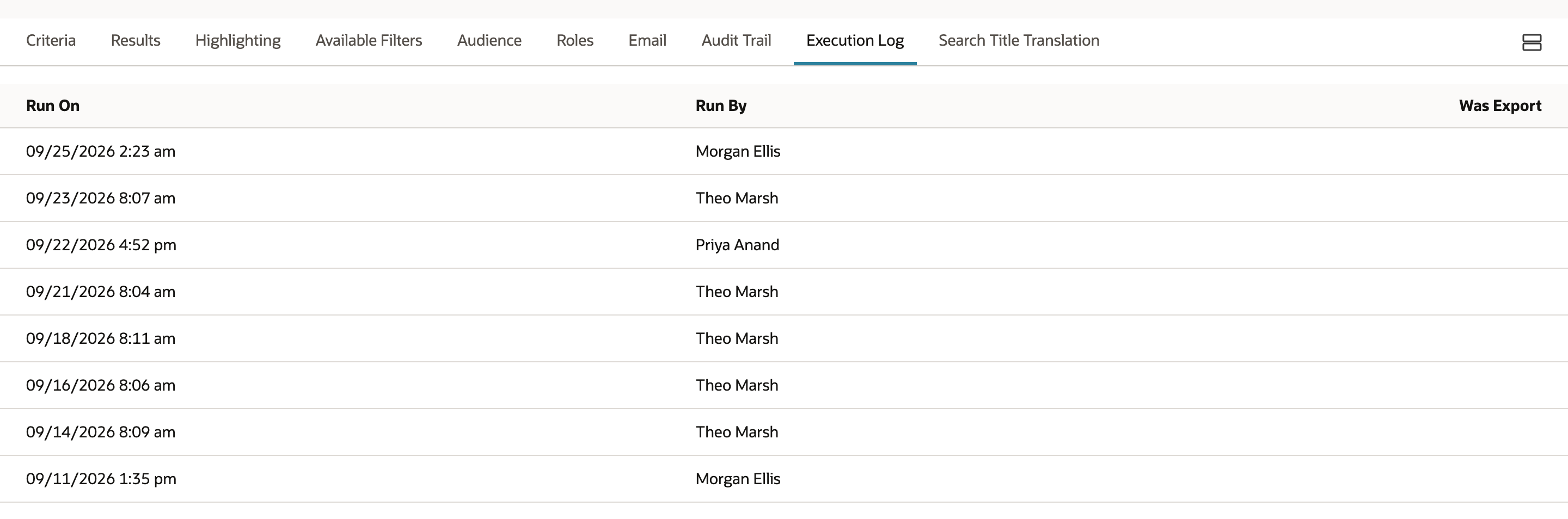
Task: Go to the Highlighting tab
Action: (238, 41)
